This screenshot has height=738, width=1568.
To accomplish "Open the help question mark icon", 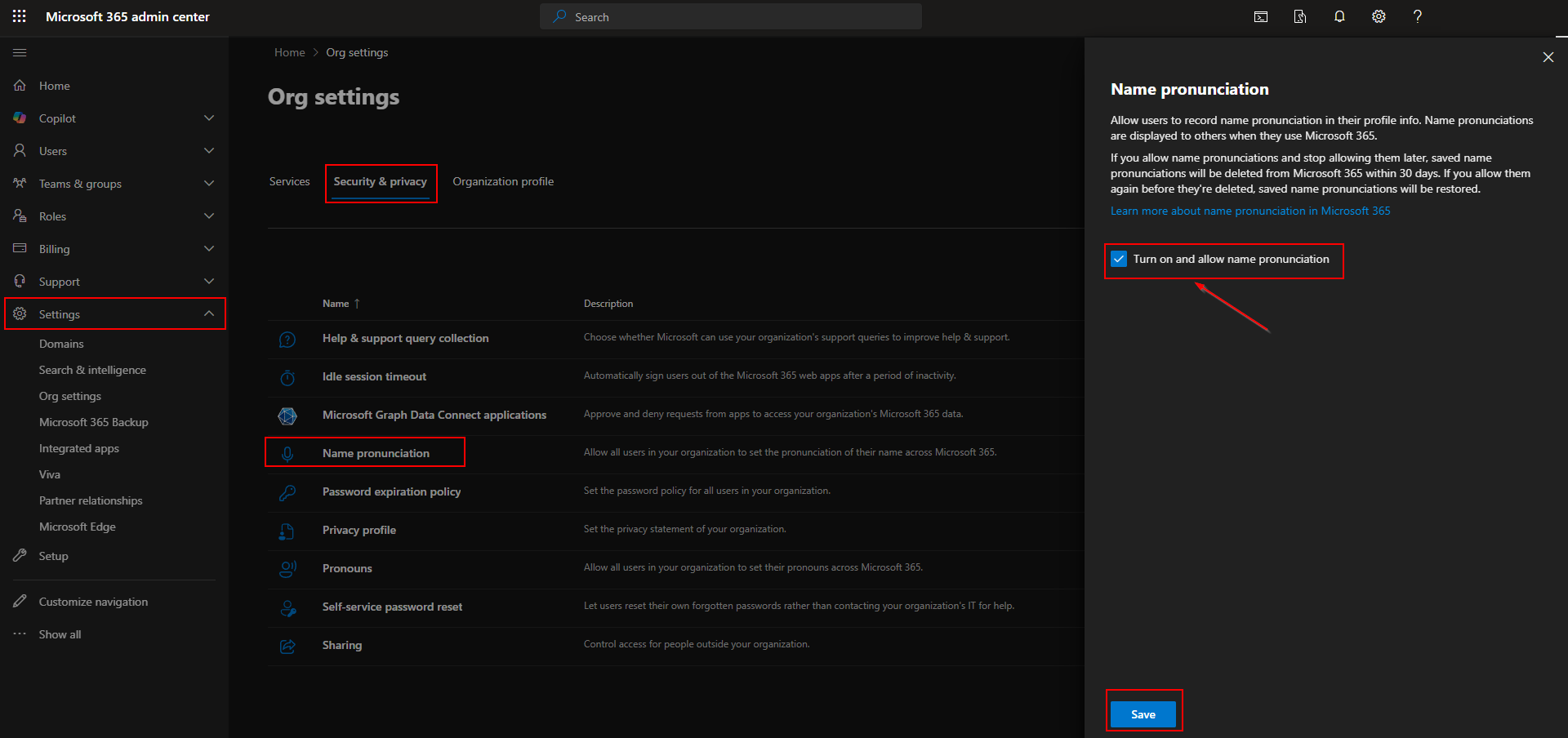I will (x=1418, y=16).
